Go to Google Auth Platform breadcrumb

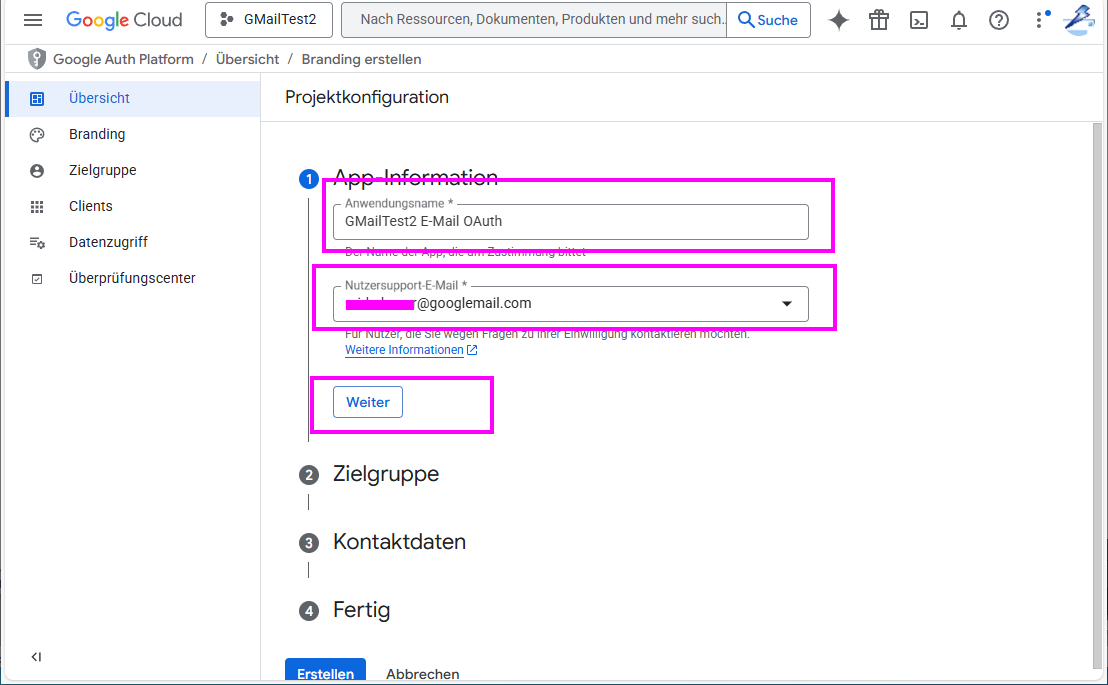click(123, 59)
